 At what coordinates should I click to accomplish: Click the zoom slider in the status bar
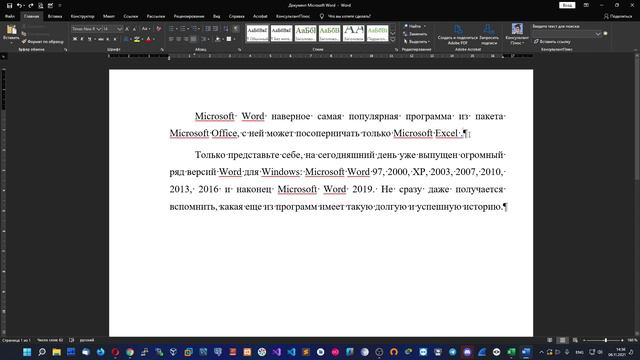click(603, 340)
